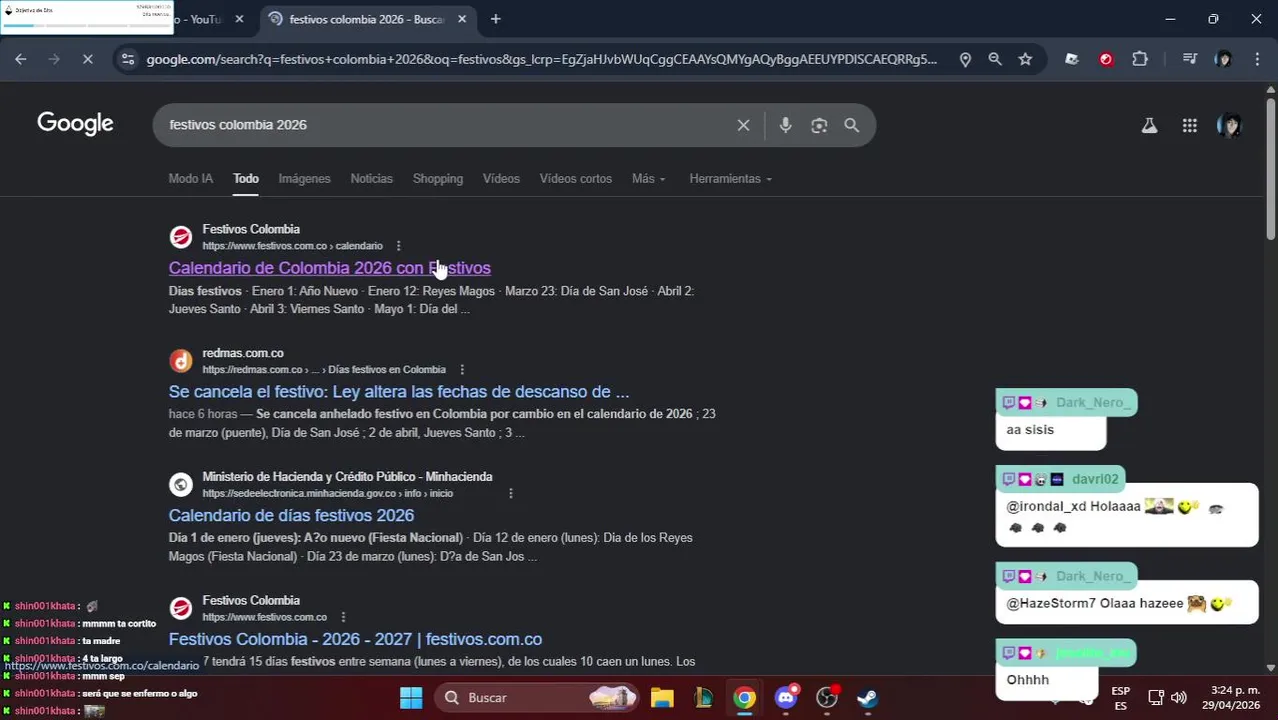Viewport: 1278px width, 720px height.
Task: Open Calendario de Colombia 2026 con Festivos
Action: tap(329, 268)
